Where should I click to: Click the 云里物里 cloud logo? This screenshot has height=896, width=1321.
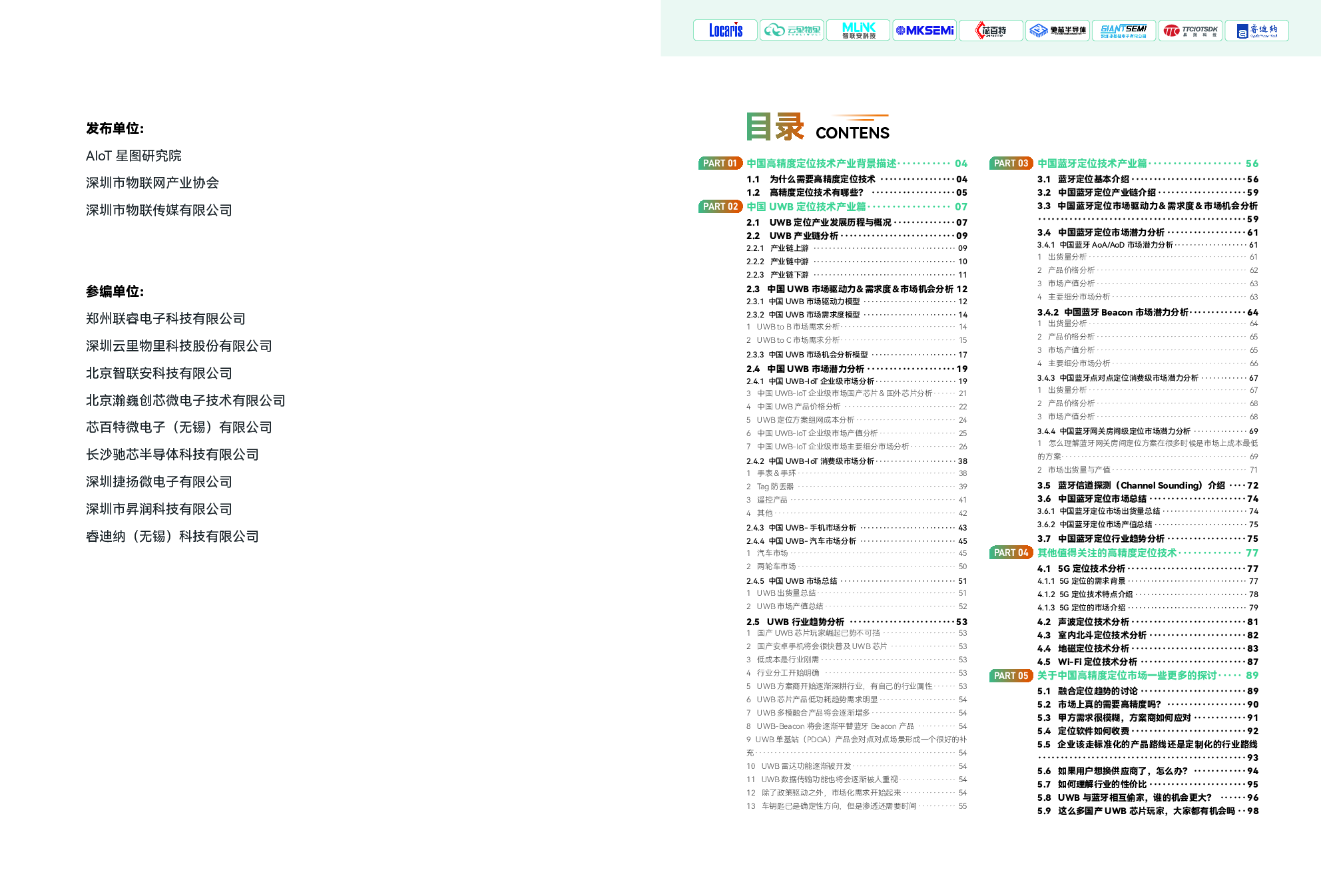click(x=792, y=30)
